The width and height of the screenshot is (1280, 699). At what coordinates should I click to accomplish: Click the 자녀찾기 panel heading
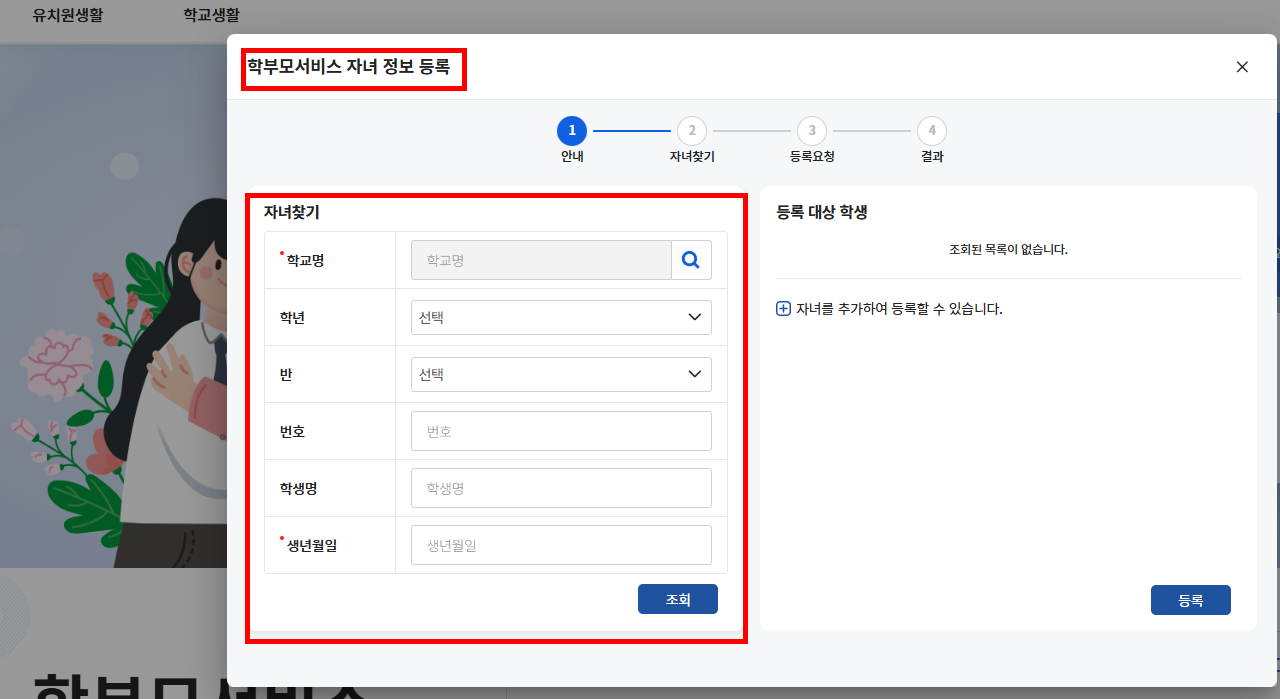(292, 212)
